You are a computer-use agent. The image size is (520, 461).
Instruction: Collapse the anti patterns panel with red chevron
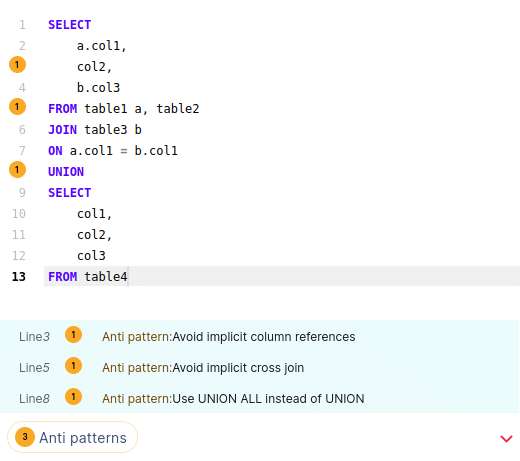click(506, 438)
